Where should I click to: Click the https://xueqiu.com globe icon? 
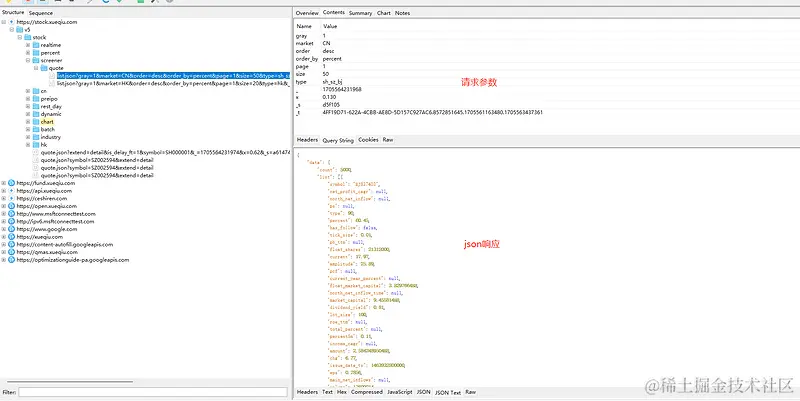pyautogui.click(x=12, y=237)
